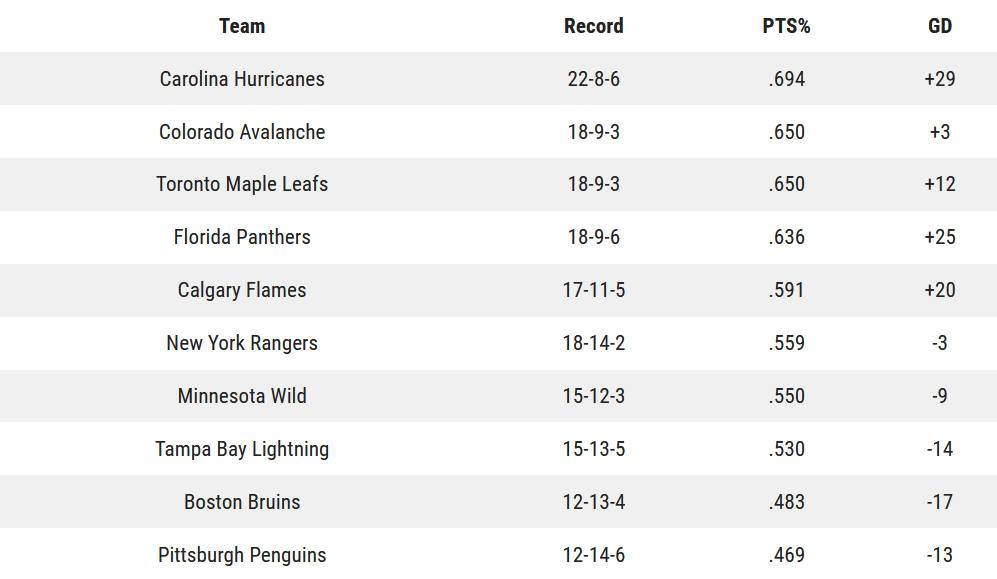Click the Team column header
The image size is (997, 579).
(242, 26)
